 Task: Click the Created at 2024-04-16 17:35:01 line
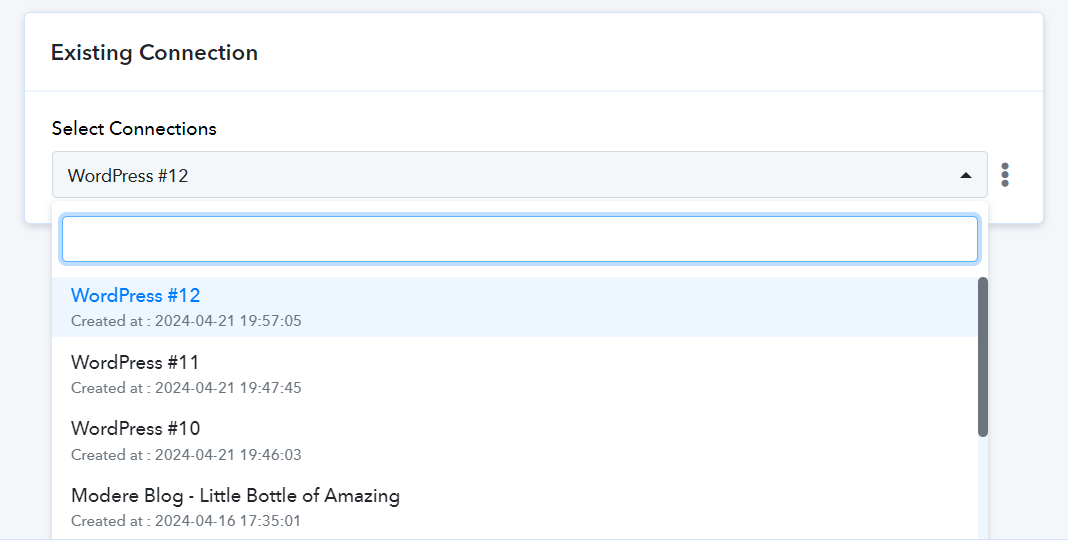[186, 521]
